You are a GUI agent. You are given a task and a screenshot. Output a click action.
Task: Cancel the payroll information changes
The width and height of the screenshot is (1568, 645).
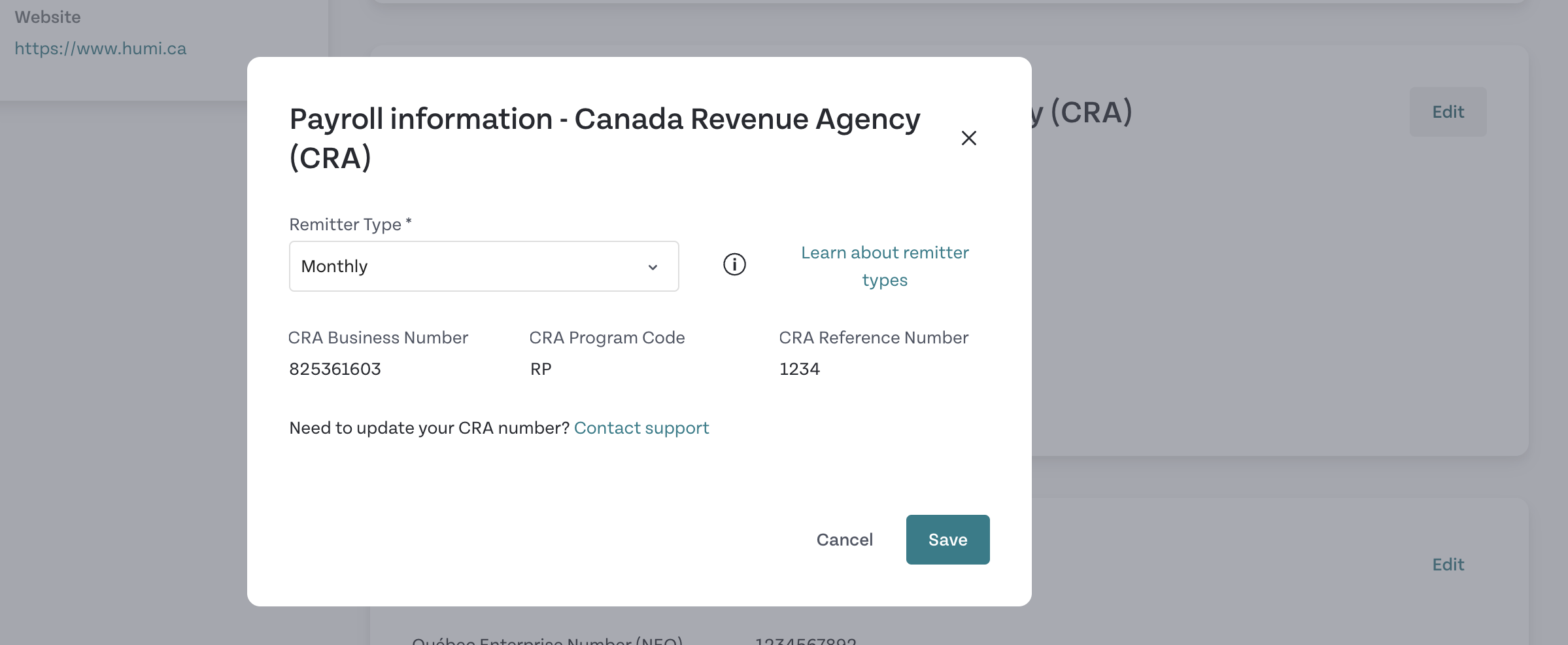coord(844,540)
